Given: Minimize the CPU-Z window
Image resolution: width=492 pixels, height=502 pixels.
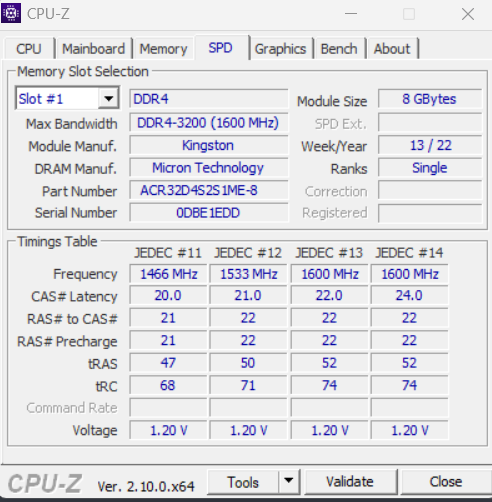Looking at the screenshot, I should coord(351,14).
